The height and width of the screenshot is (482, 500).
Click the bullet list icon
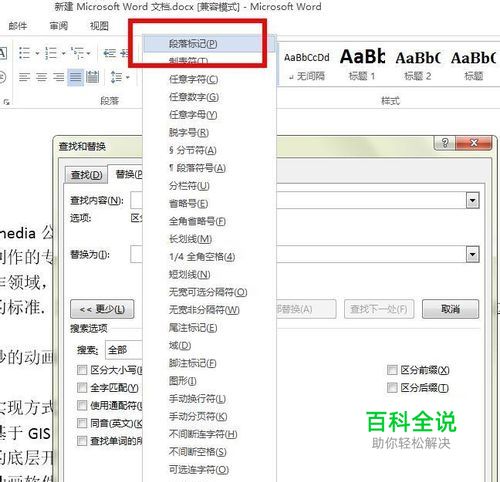point(25,53)
